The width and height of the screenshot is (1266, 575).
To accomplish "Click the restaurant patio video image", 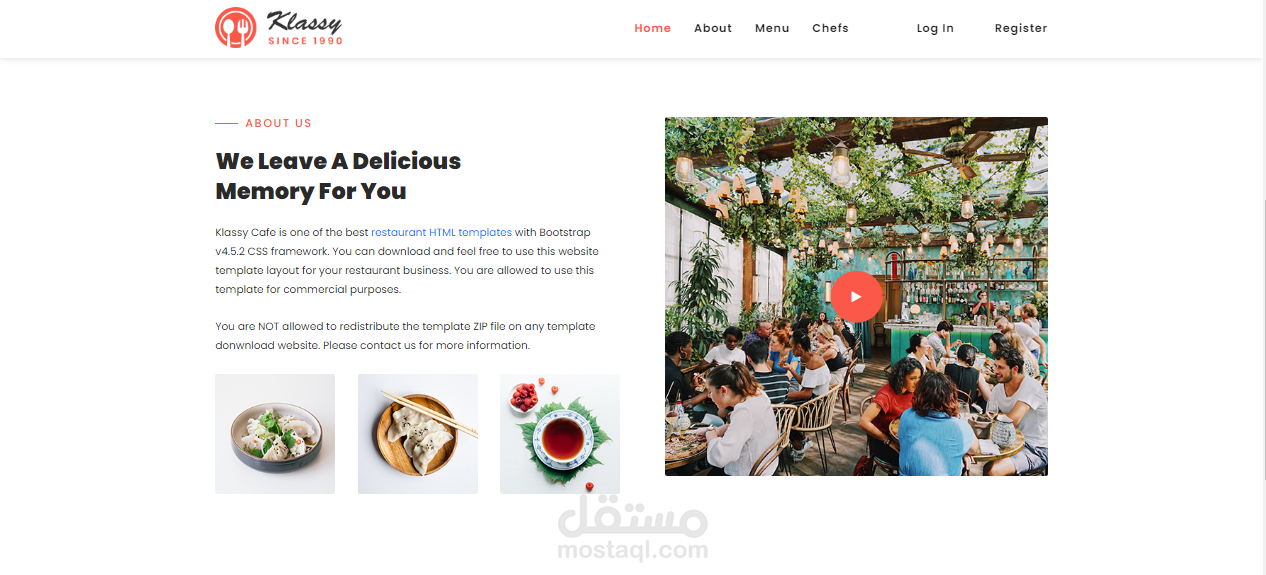I will click(856, 296).
